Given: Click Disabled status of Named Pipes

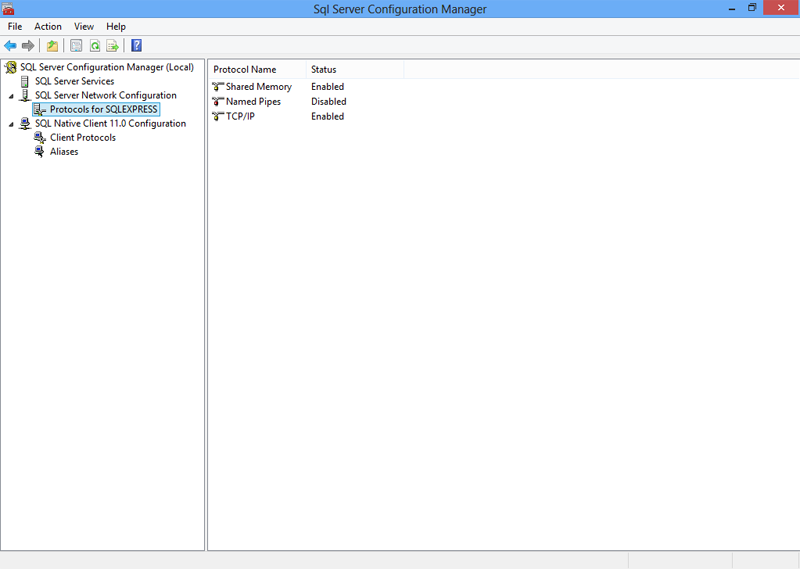Looking at the screenshot, I should point(329,102).
